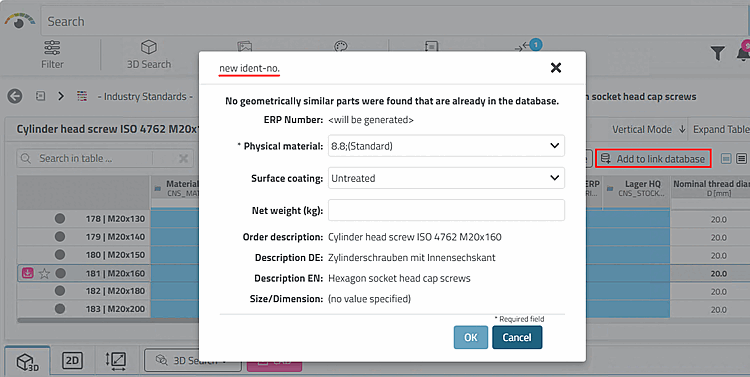The image size is (750, 377).
Task: Toggle the side panel icon beside back arrow
Action: [x=41, y=96]
